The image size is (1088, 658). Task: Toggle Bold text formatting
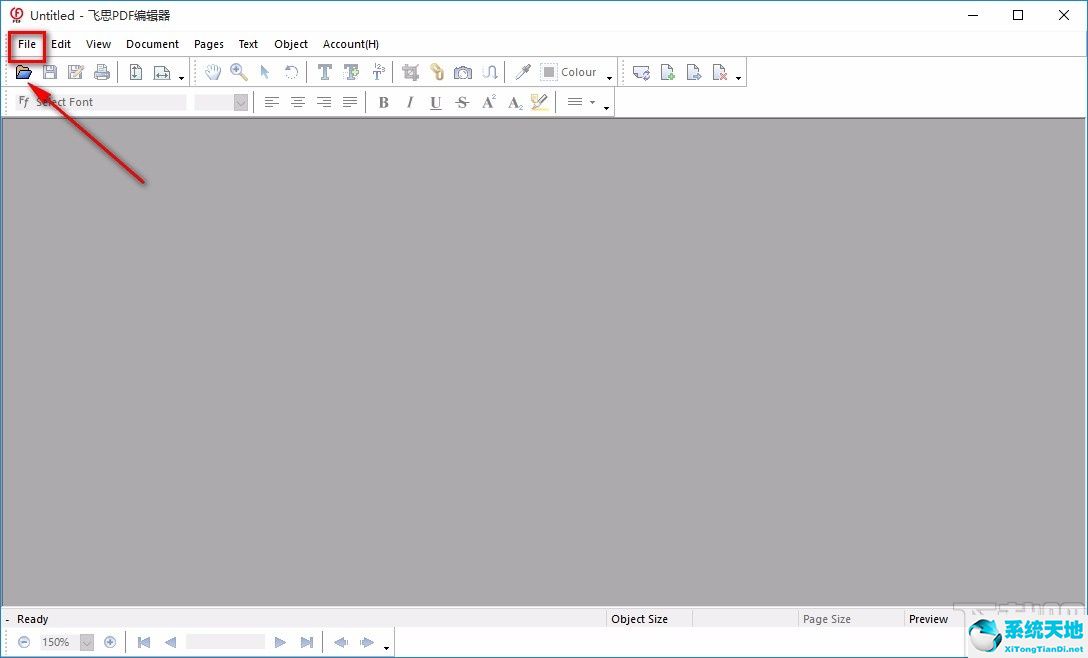click(383, 102)
